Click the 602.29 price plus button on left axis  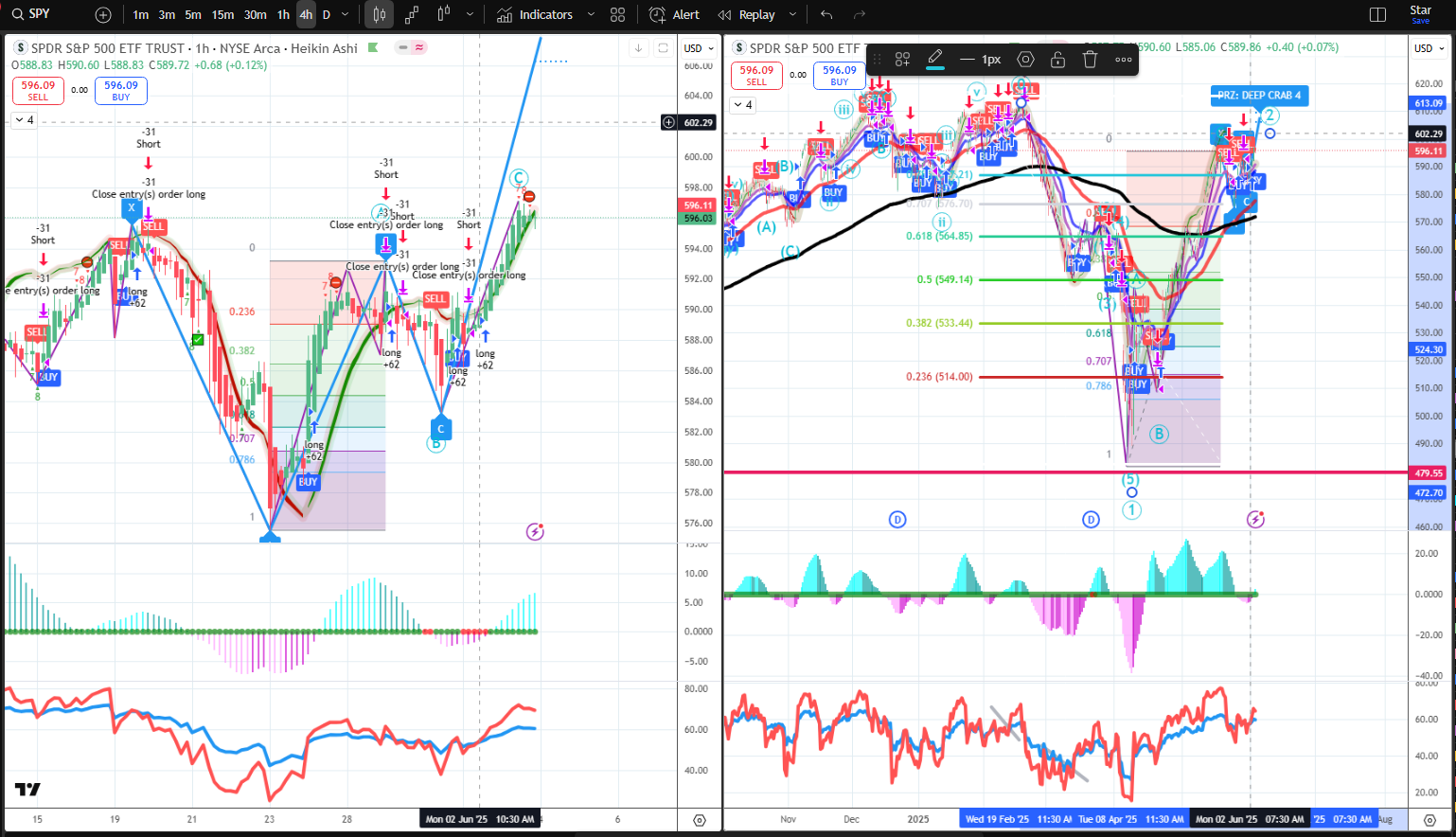pyautogui.click(x=668, y=122)
